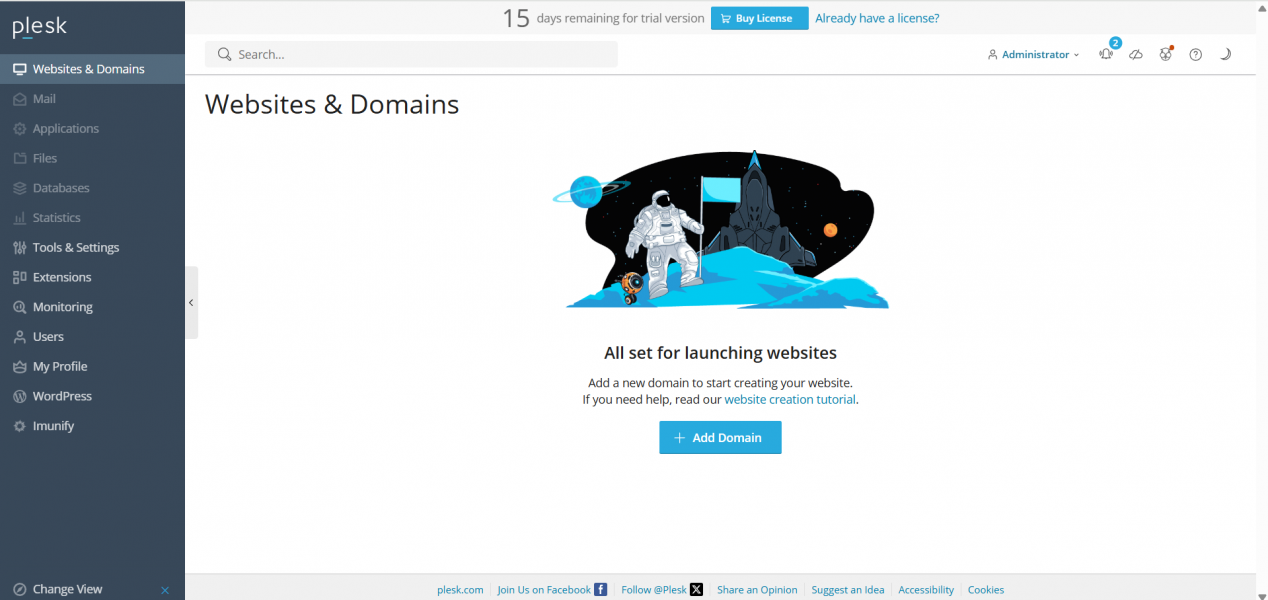Open Users in the sidebar
This screenshot has height=600, width=1268.
click(92, 337)
